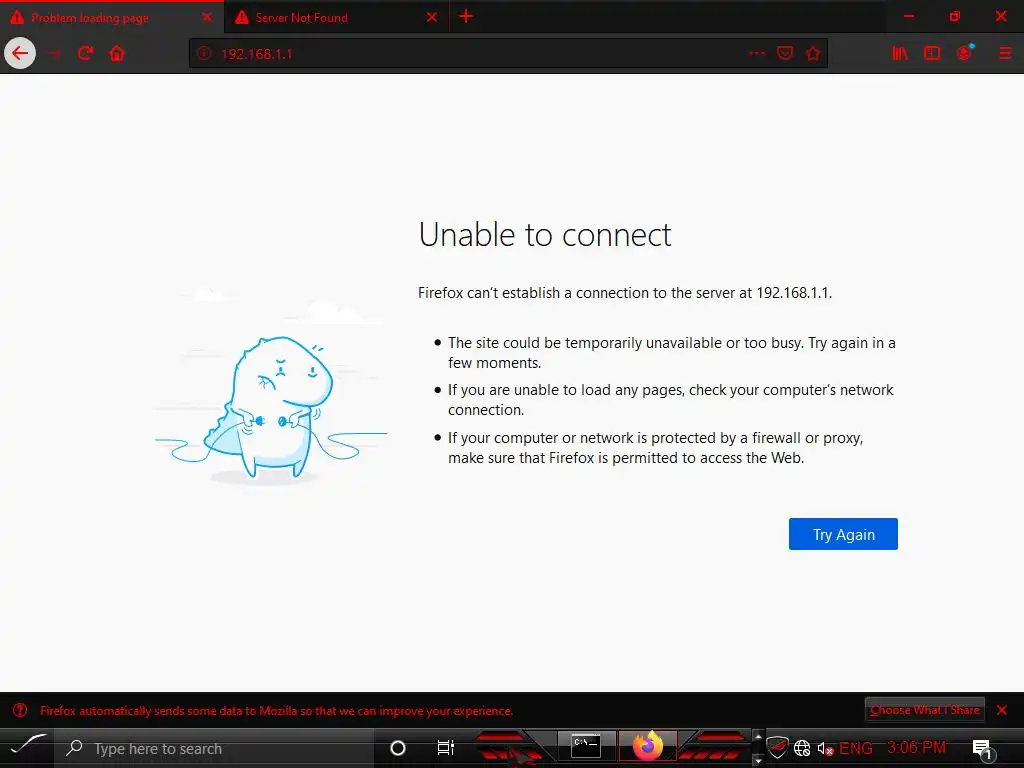Open the Firefox account icon
Screen dimensions: 1024x768
[x=965, y=53]
